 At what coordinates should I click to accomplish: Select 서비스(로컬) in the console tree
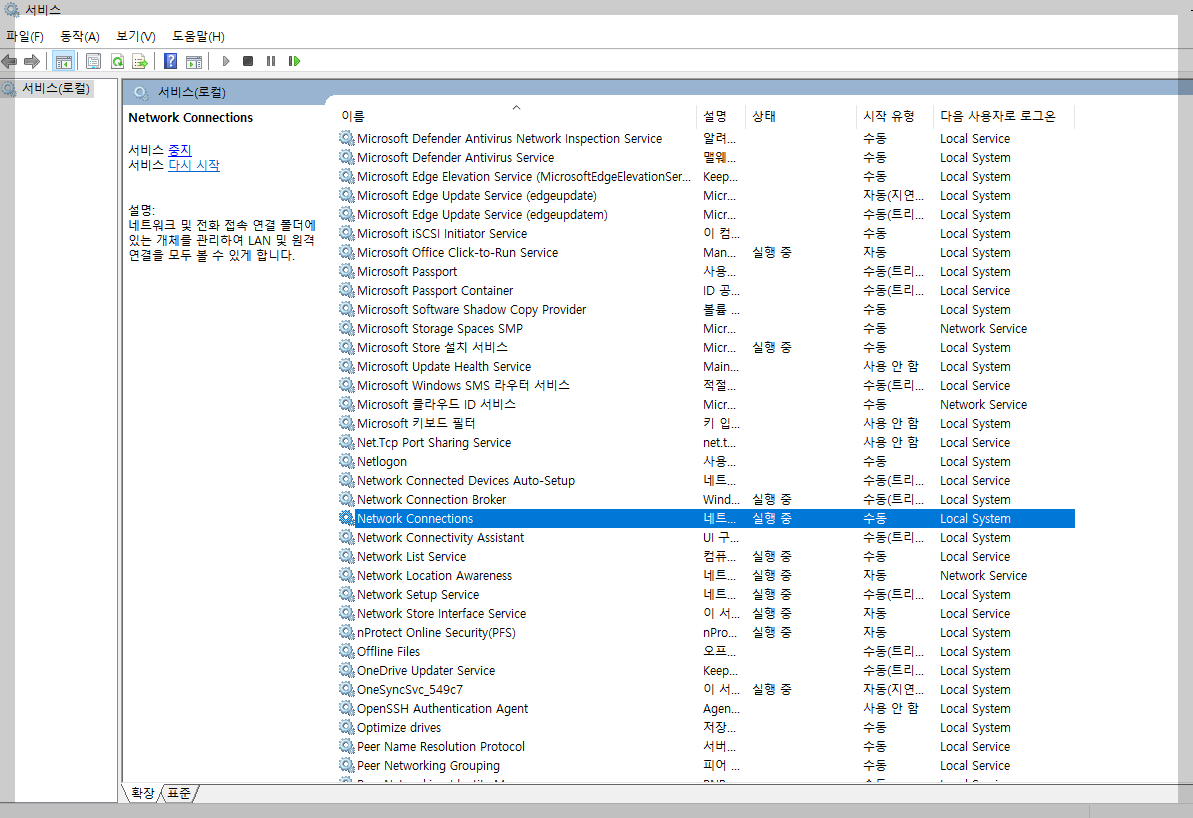point(56,88)
